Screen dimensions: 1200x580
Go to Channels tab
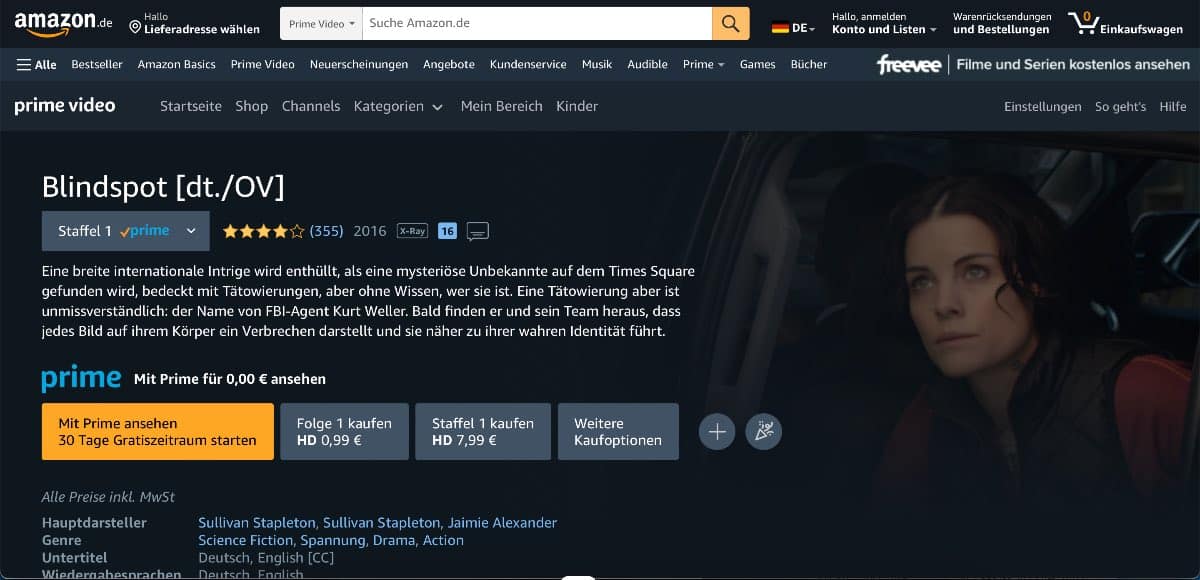[x=311, y=106]
